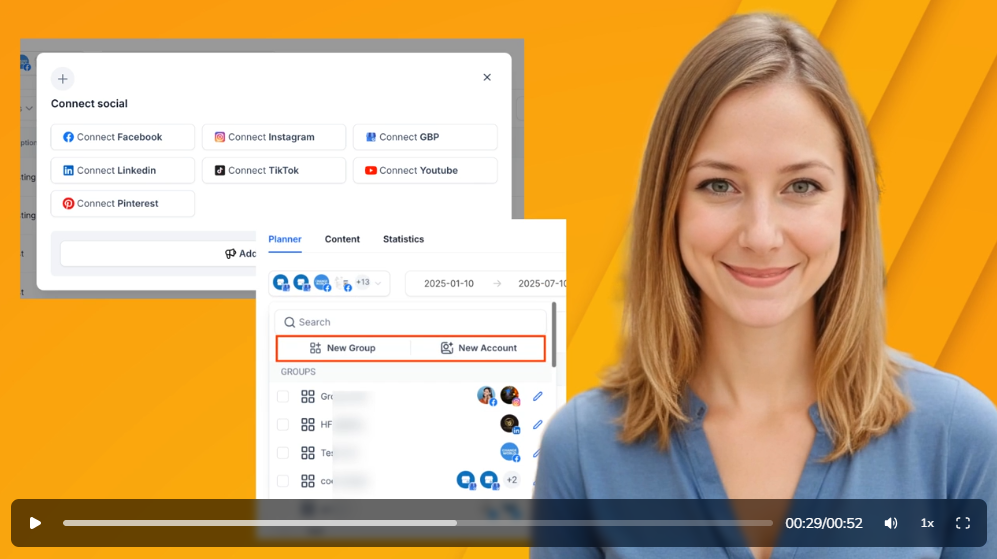Screen dimensions: 997x559
Task: Edit the HF group with pencil icon
Action: (x=538, y=424)
